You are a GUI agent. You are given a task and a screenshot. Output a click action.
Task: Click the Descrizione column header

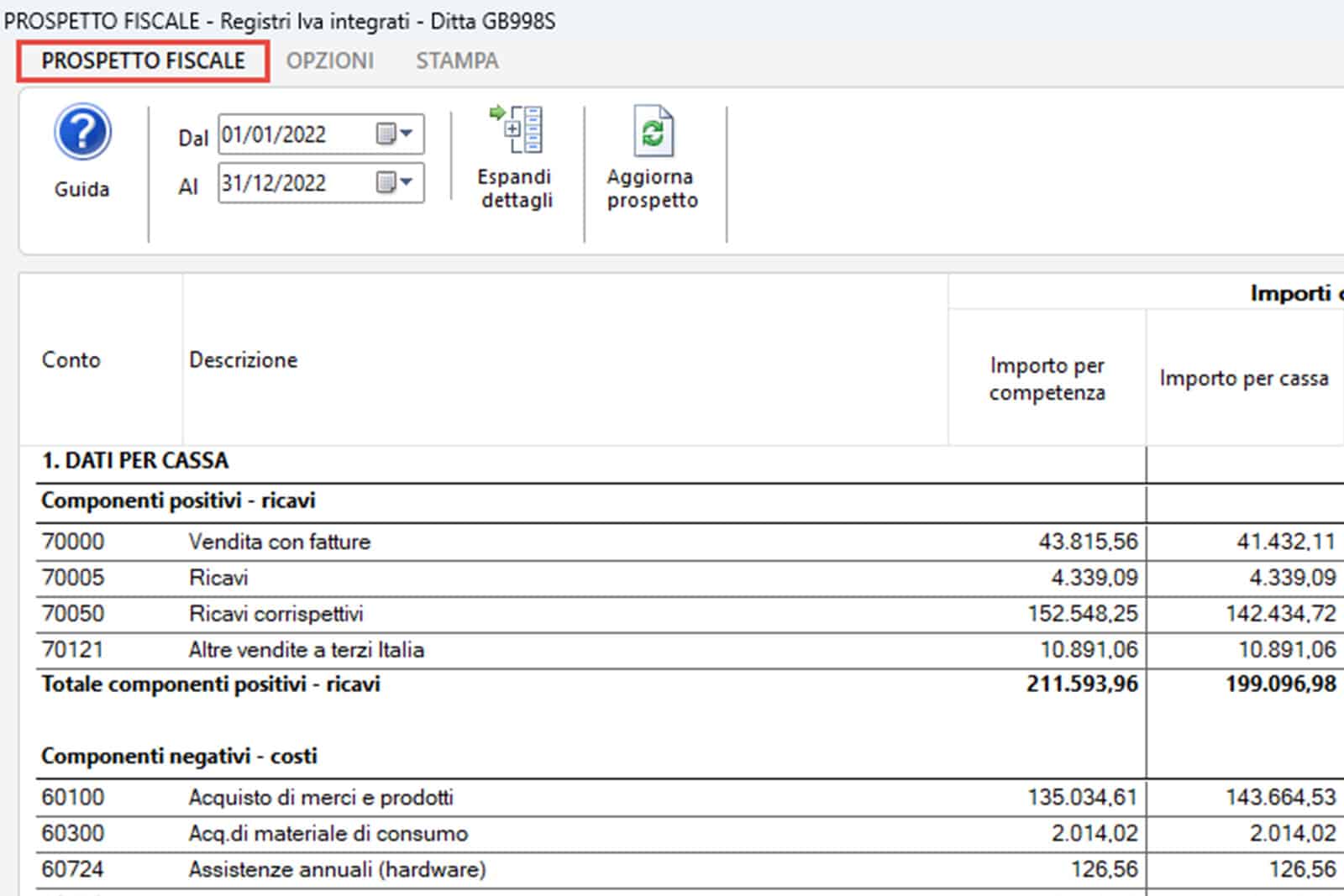point(244,359)
